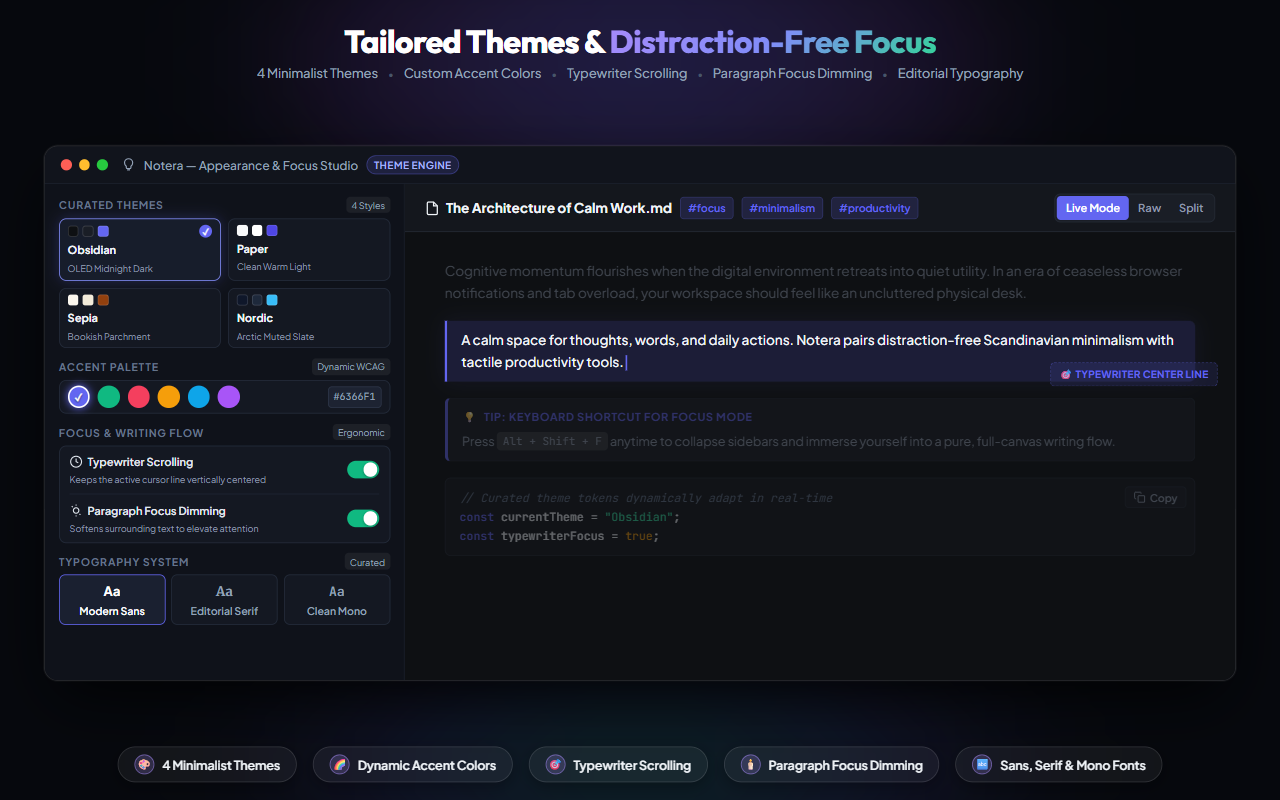Turn off the Paragraph Focus Dimming switch
The width and height of the screenshot is (1280, 800).
(x=363, y=518)
